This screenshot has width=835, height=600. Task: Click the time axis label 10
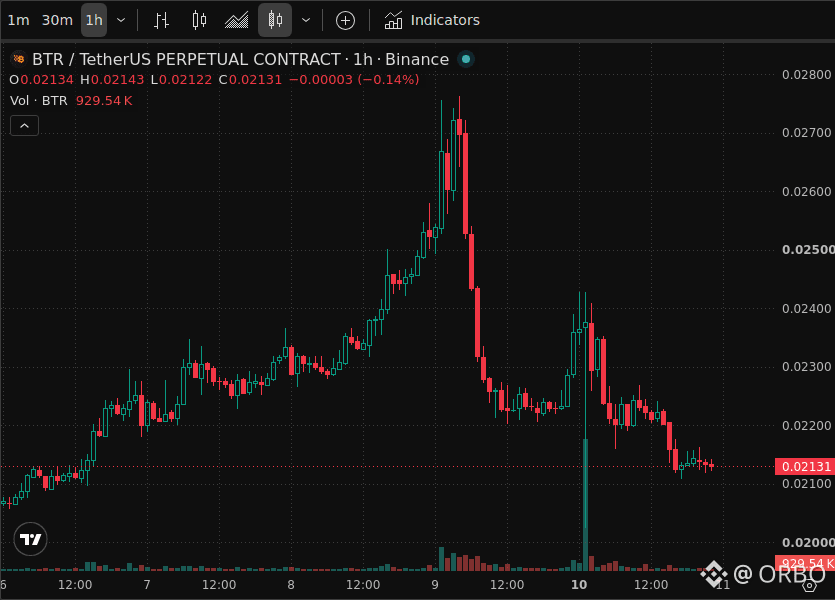(x=579, y=585)
